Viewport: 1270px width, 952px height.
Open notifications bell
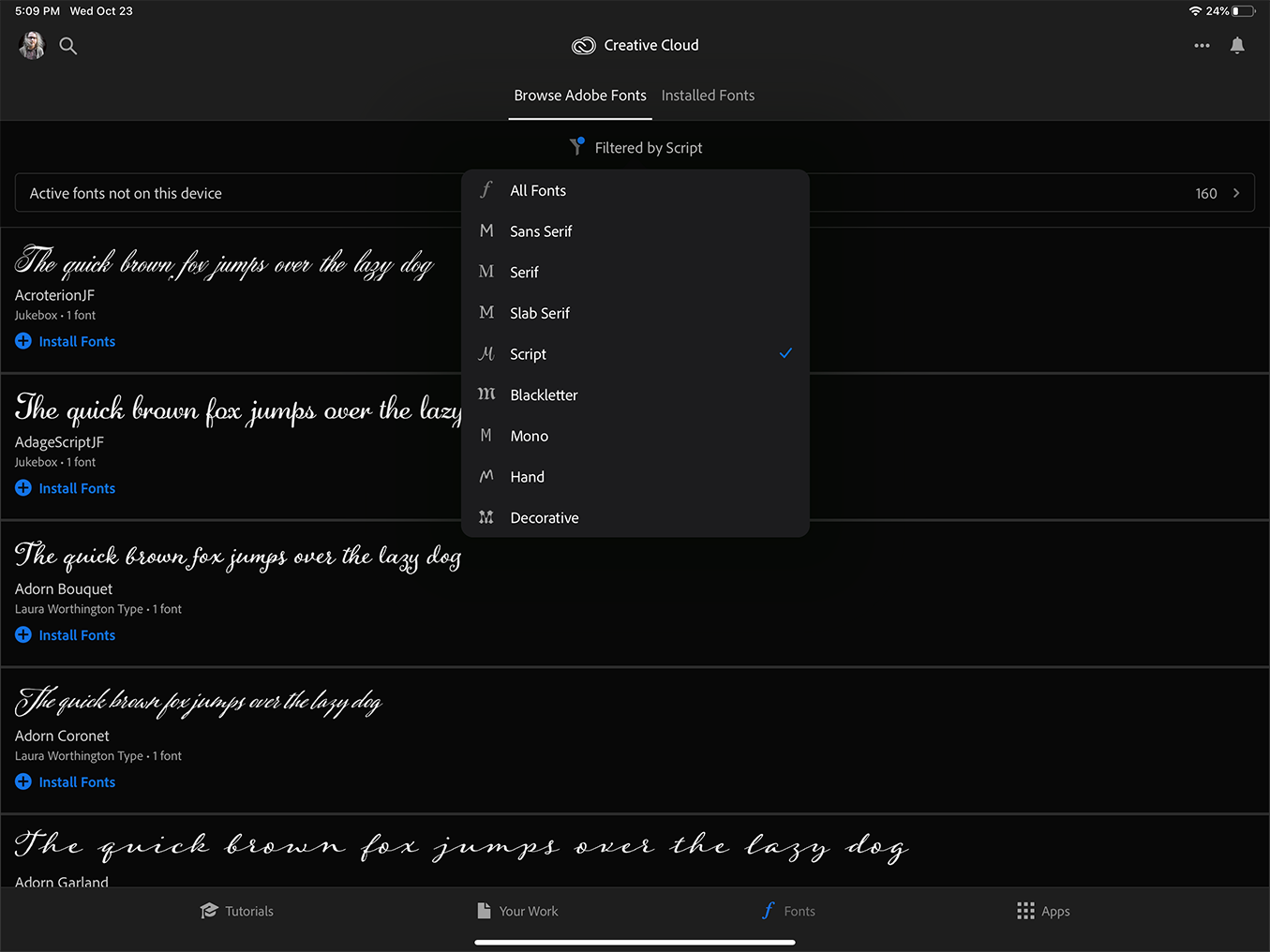coord(1237,45)
